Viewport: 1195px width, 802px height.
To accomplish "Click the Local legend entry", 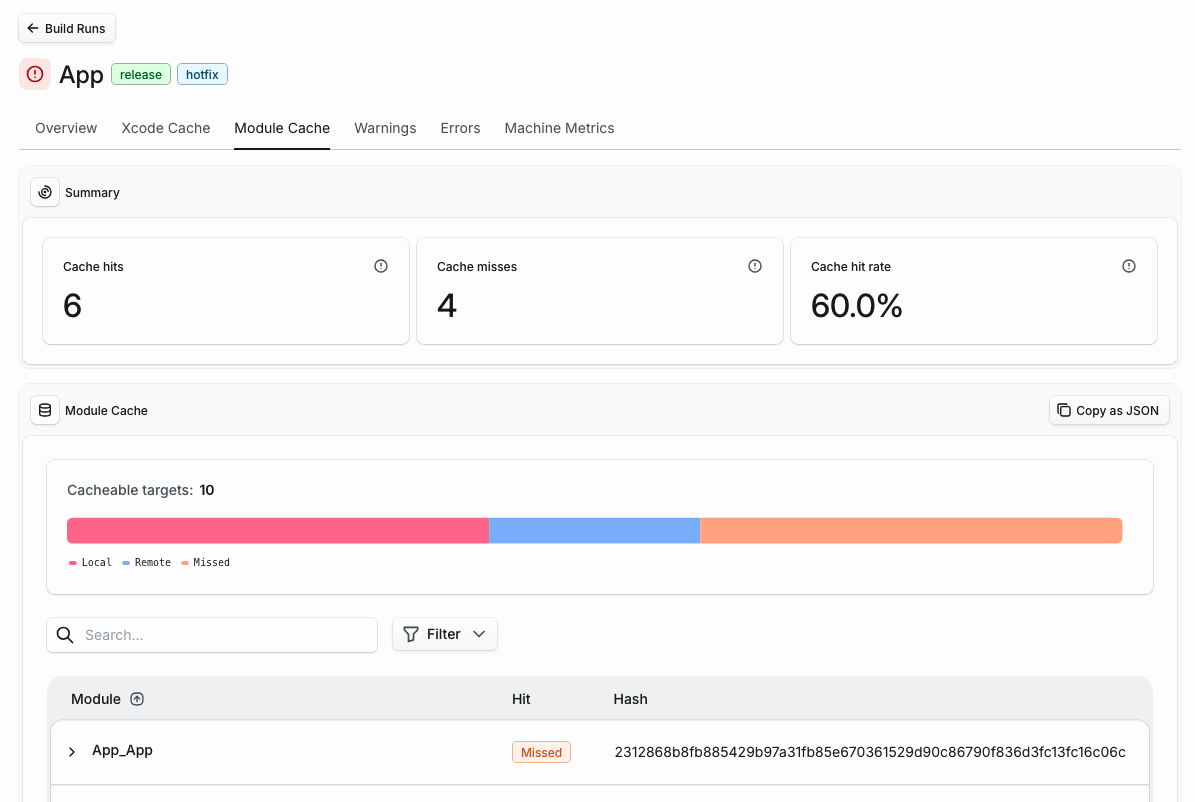I will pyautogui.click(x=90, y=563).
